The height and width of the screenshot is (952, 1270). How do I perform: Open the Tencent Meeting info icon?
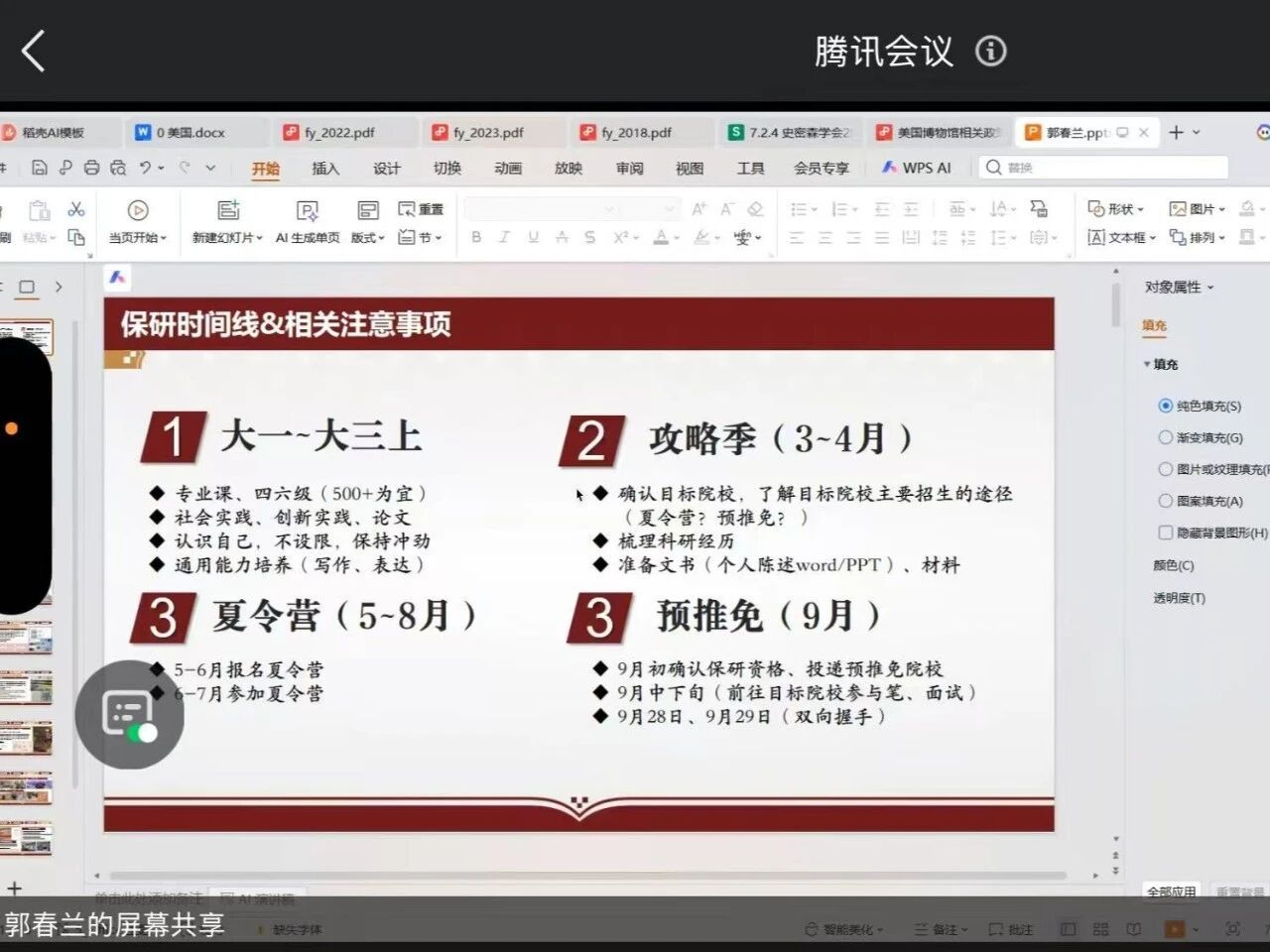[990, 51]
